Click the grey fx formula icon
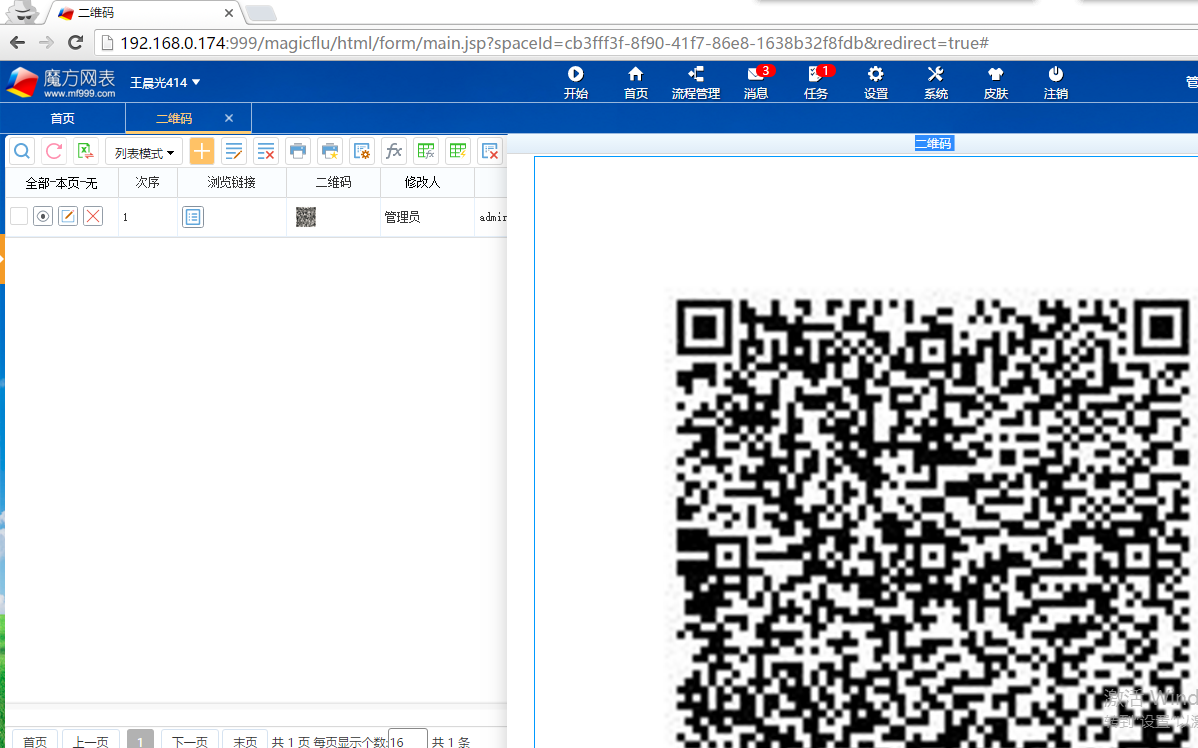This screenshot has width=1198, height=748. pos(394,151)
